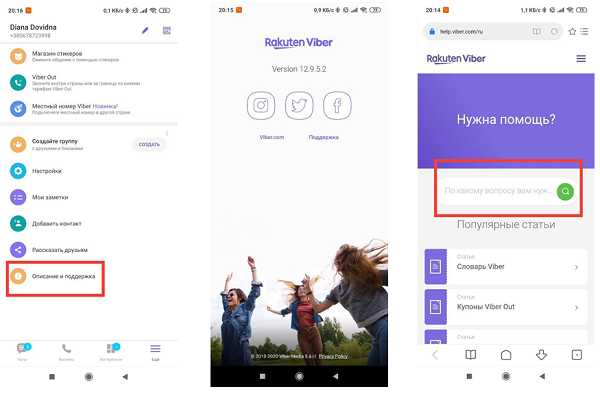
Task: Open the browser menu lines icon
Action: (584, 31)
